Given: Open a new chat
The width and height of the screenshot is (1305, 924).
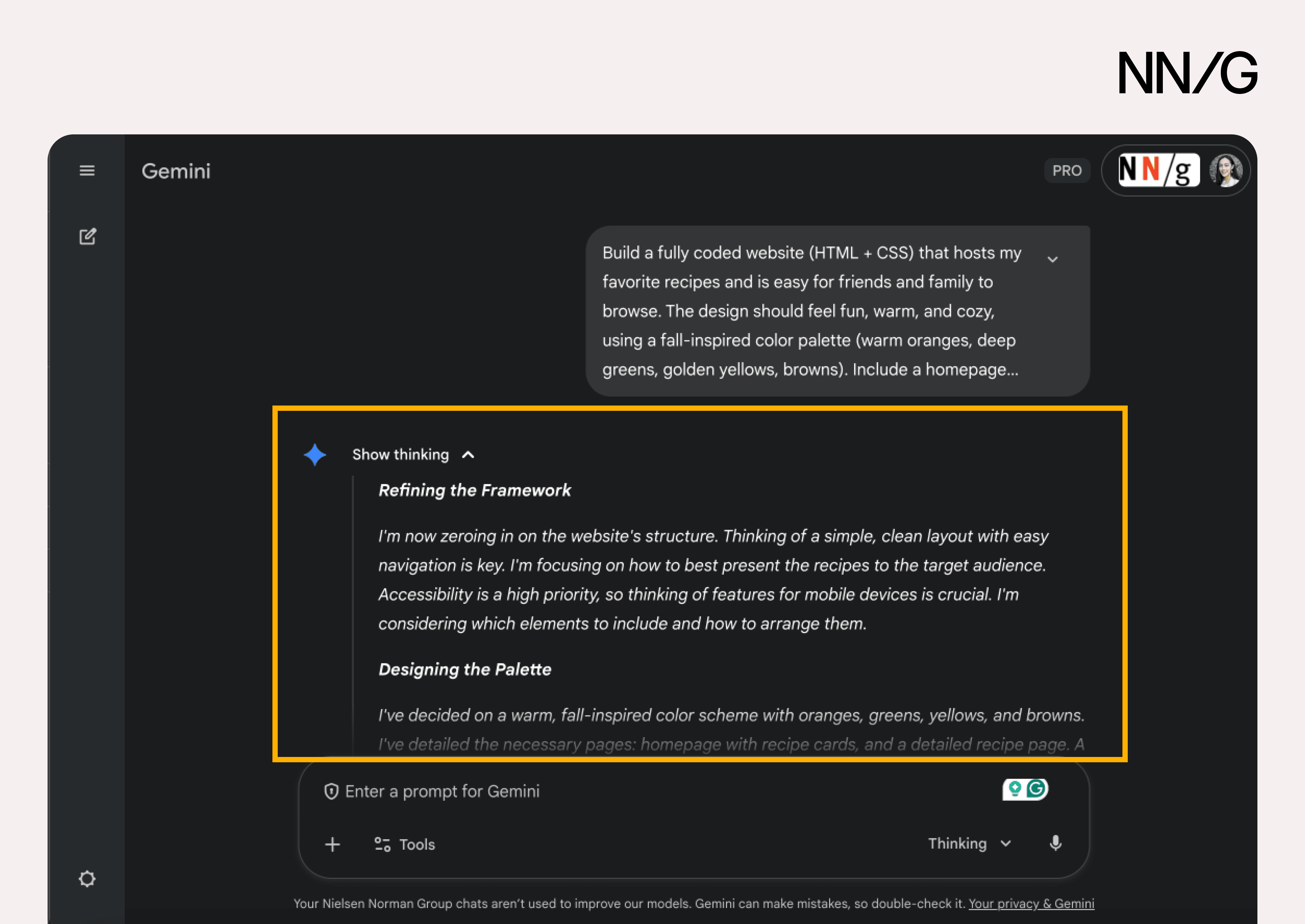Looking at the screenshot, I should [x=88, y=237].
